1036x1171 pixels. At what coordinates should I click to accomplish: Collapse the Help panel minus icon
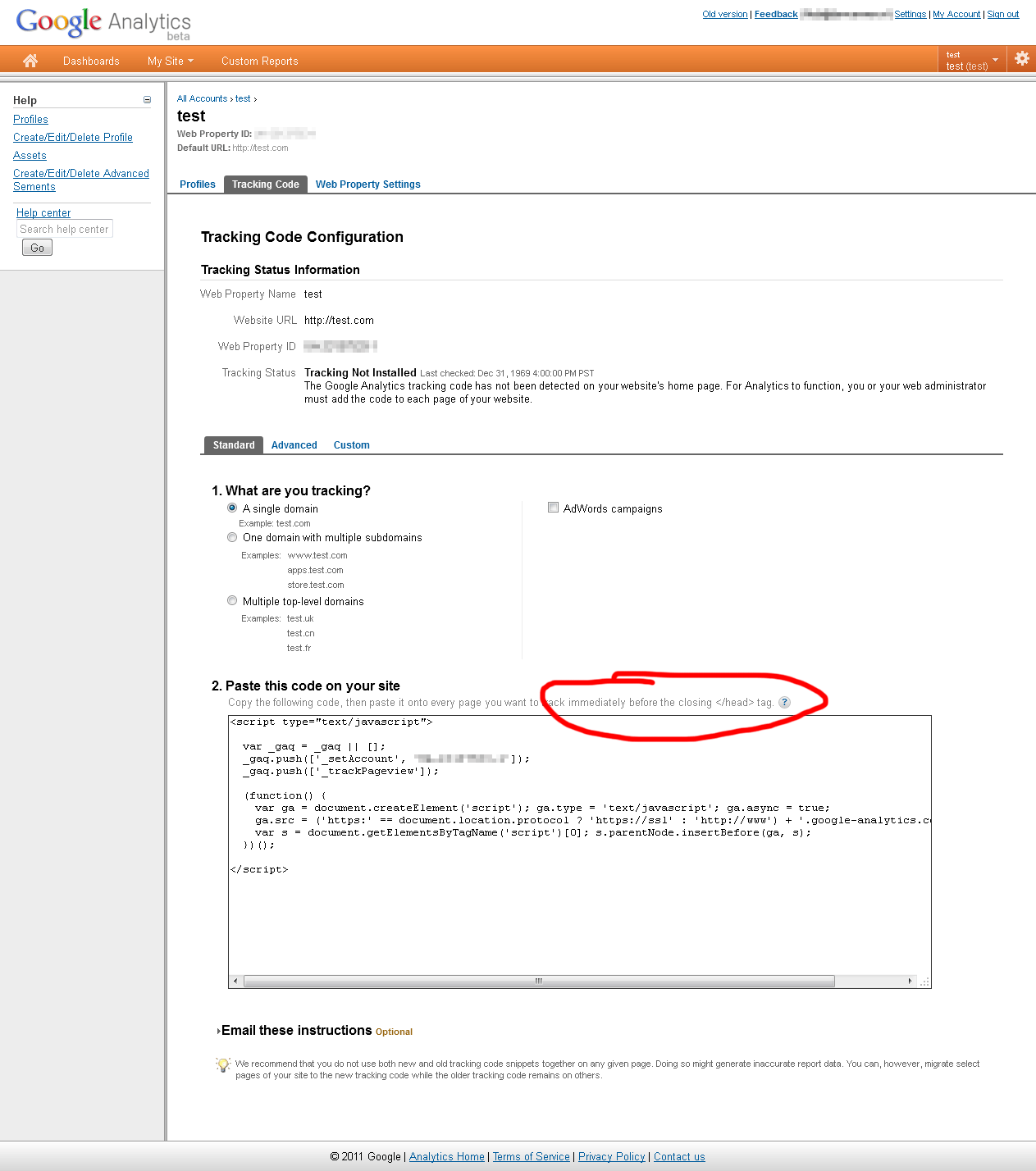click(148, 100)
